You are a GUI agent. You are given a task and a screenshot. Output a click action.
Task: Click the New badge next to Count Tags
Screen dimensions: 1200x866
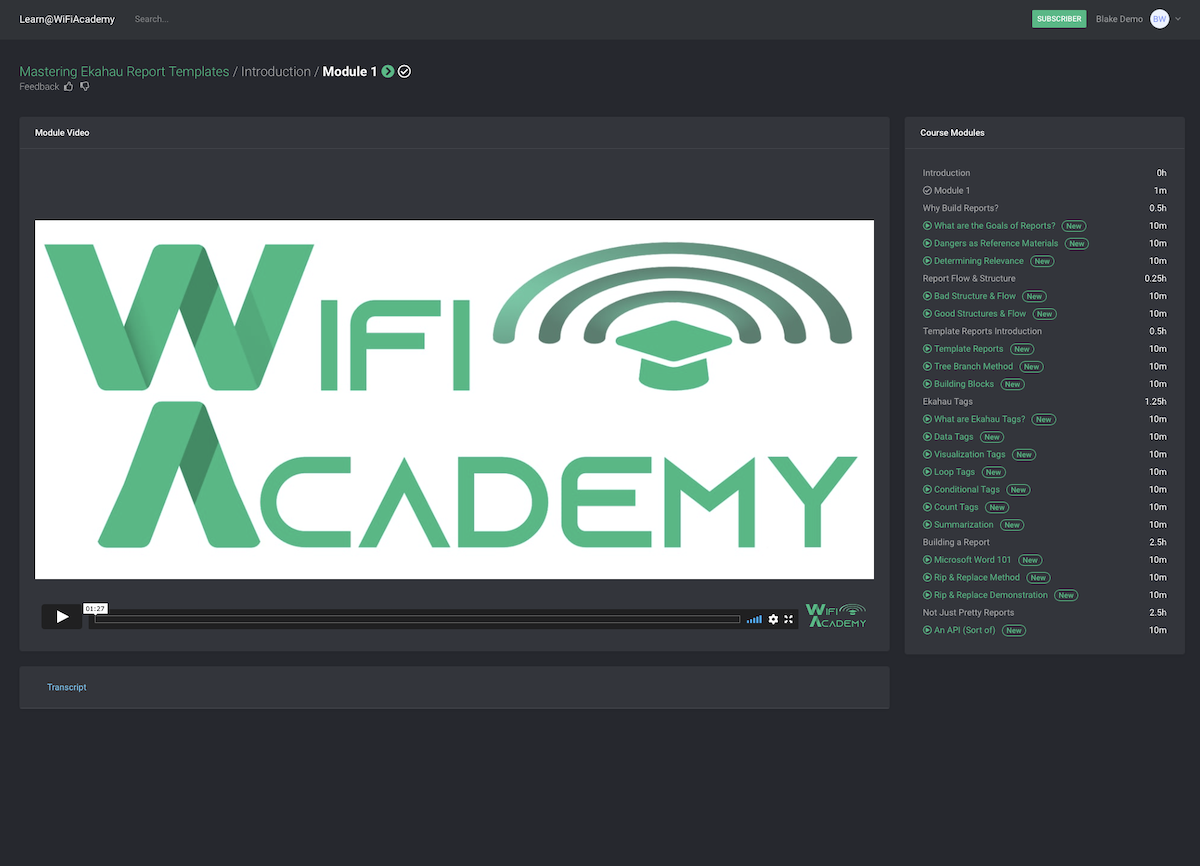[x=997, y=507]
